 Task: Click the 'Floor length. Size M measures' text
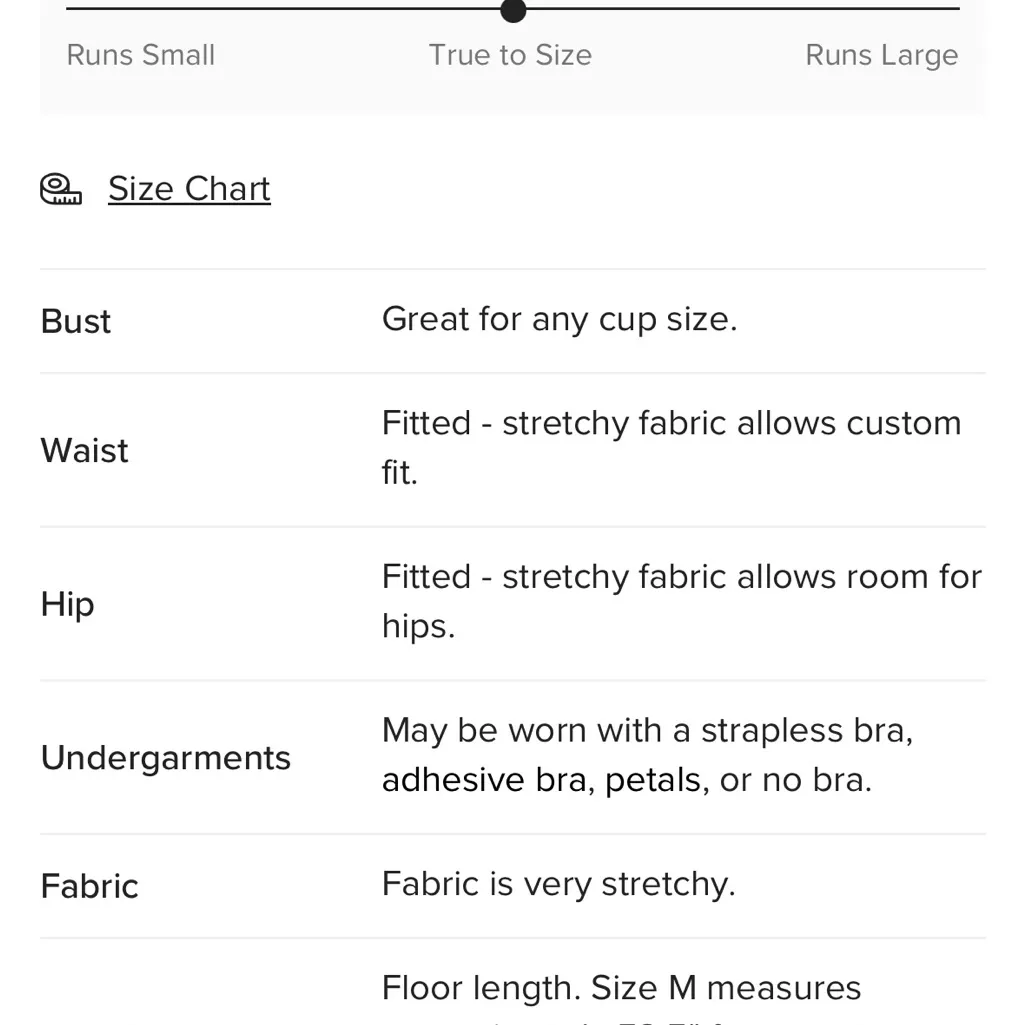(x=621, y=988)
